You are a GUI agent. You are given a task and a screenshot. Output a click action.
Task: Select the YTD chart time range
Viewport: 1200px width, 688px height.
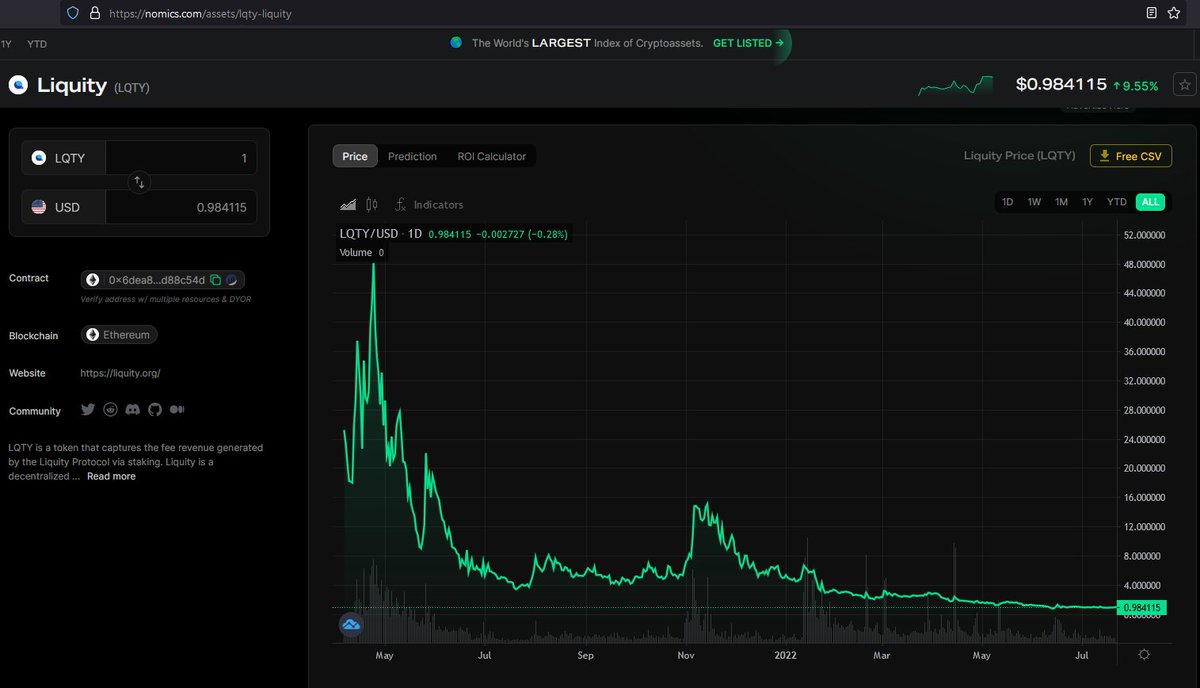click(1117, 202)
